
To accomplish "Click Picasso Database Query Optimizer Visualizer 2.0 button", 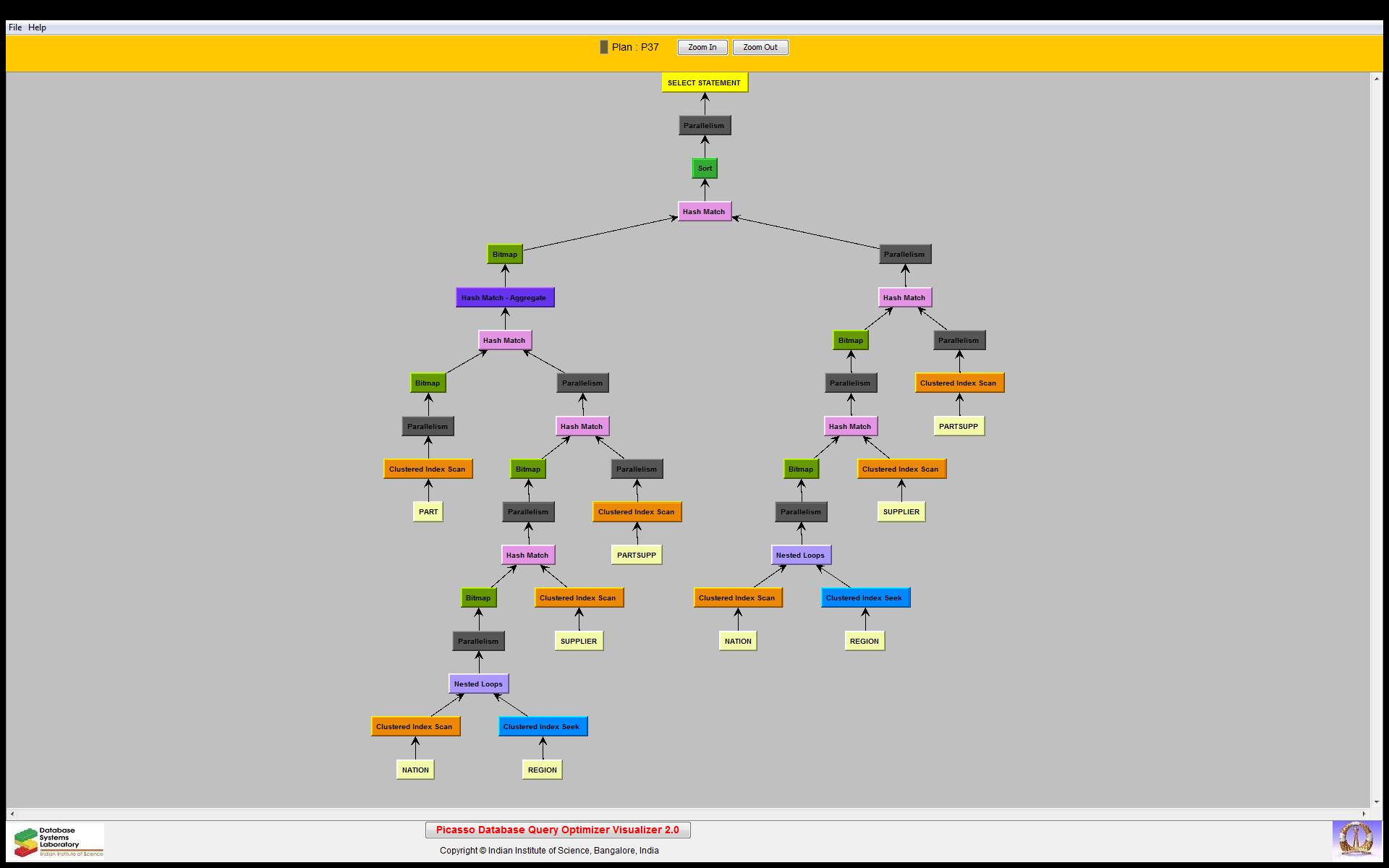I will point(558,830).
